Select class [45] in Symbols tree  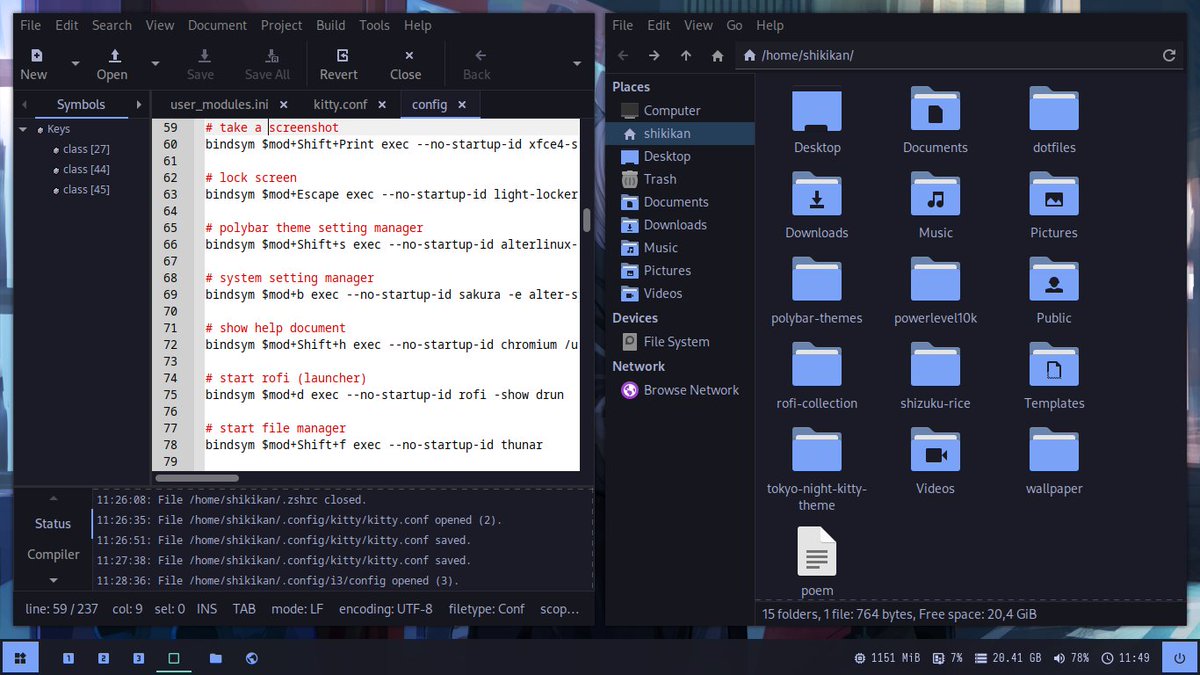point(86,189)
